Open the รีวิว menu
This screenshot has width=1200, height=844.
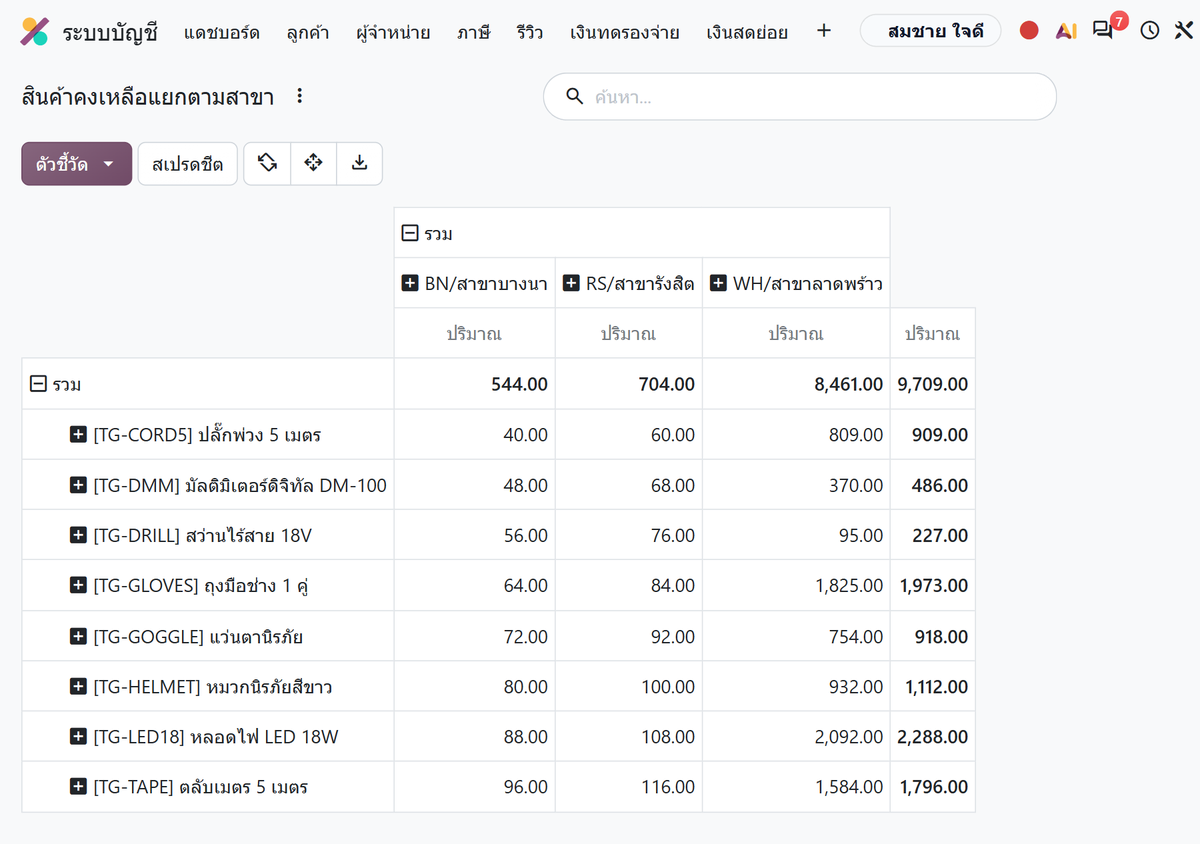point(531,32)
